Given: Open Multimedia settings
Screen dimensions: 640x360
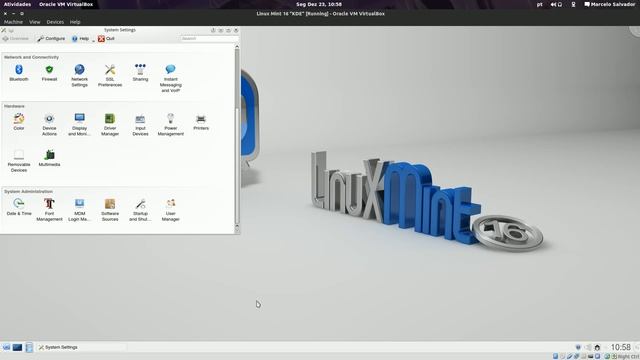Looking at the screenshot, I should (x=49, y=158).
